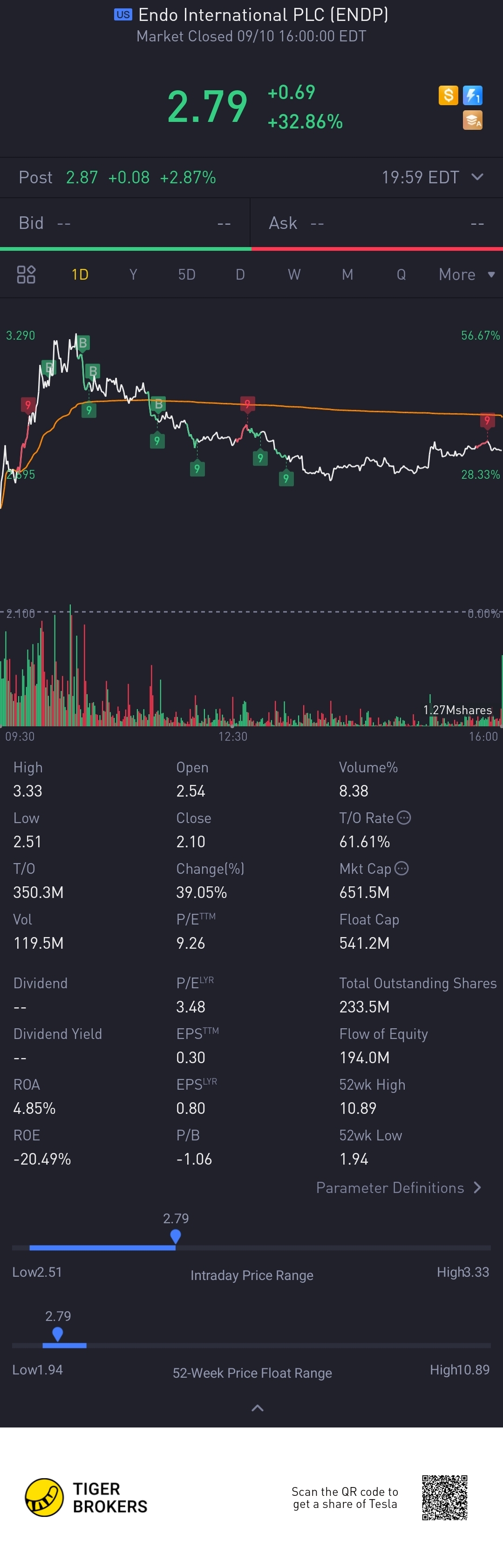The image size is (503, 1568).
Task: Tap the P/E TTM value 9.26
Action: point(190,943)
